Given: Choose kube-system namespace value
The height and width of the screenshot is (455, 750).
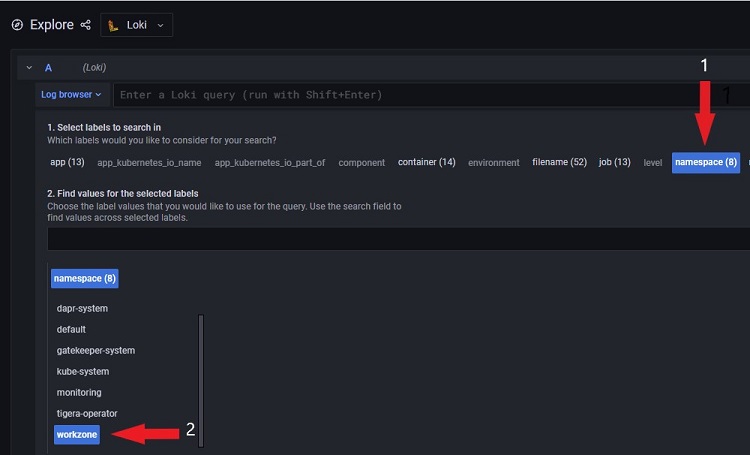Looking at the screenshot, I should click(82, 371).
